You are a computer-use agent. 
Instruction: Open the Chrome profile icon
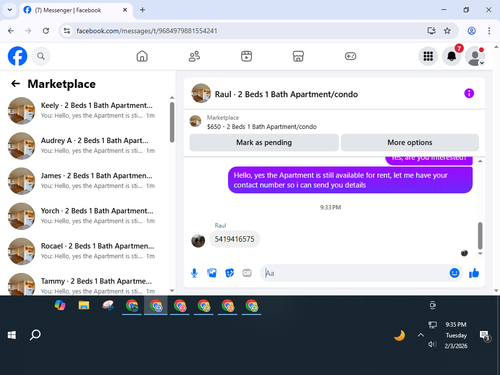point(471,31)
